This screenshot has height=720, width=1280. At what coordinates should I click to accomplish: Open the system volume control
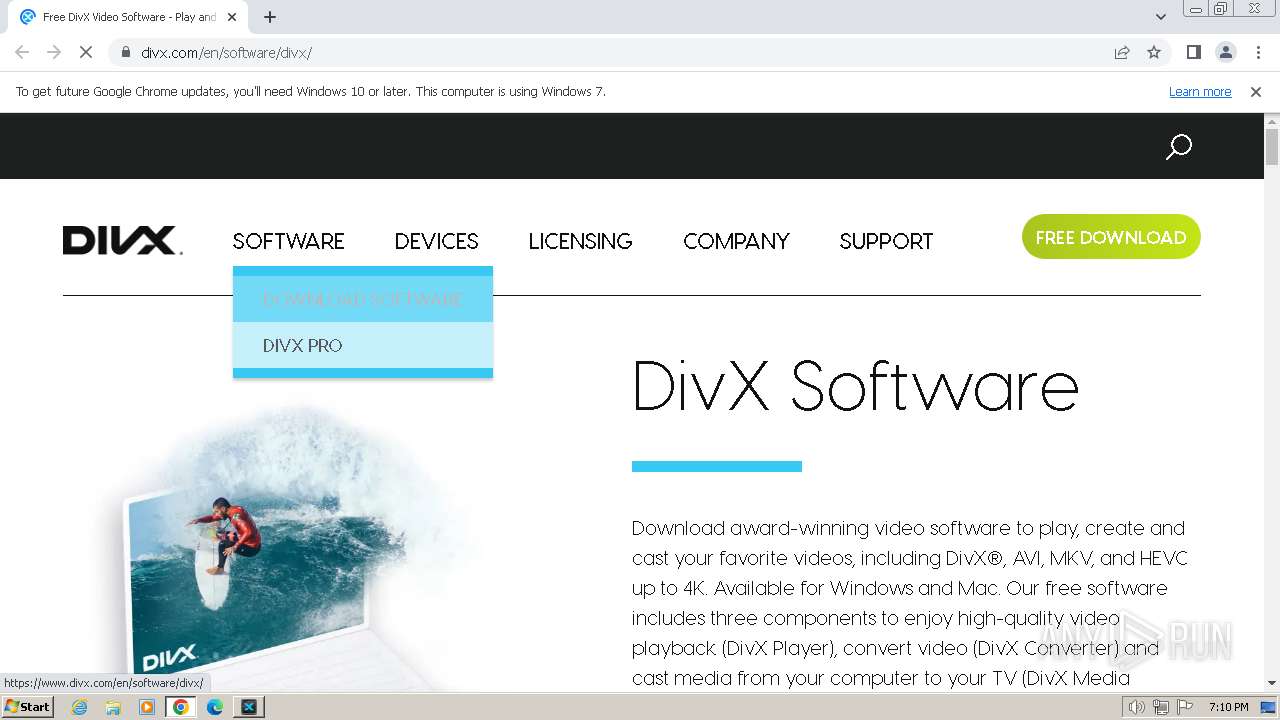[x=1137, y=707]
